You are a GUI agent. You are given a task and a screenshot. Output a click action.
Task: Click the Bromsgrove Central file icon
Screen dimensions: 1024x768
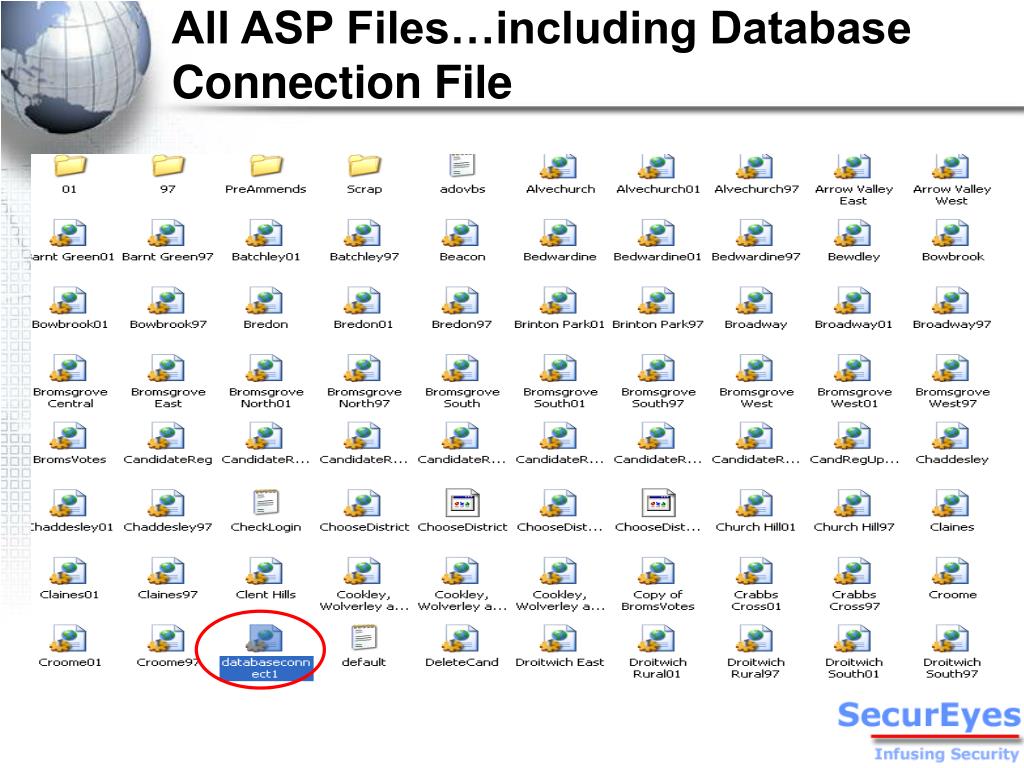pos(70,369)
